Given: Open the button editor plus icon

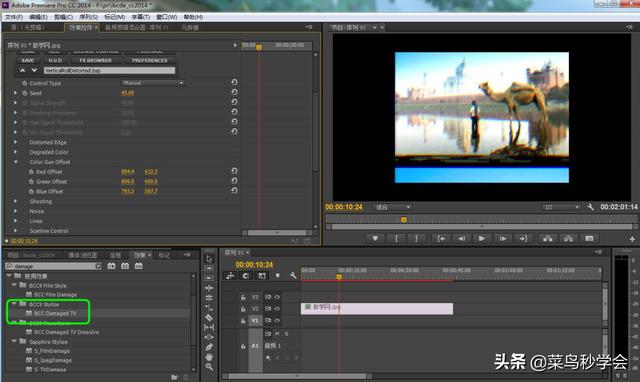Looking at the screenshot, I should pos(632,239).
